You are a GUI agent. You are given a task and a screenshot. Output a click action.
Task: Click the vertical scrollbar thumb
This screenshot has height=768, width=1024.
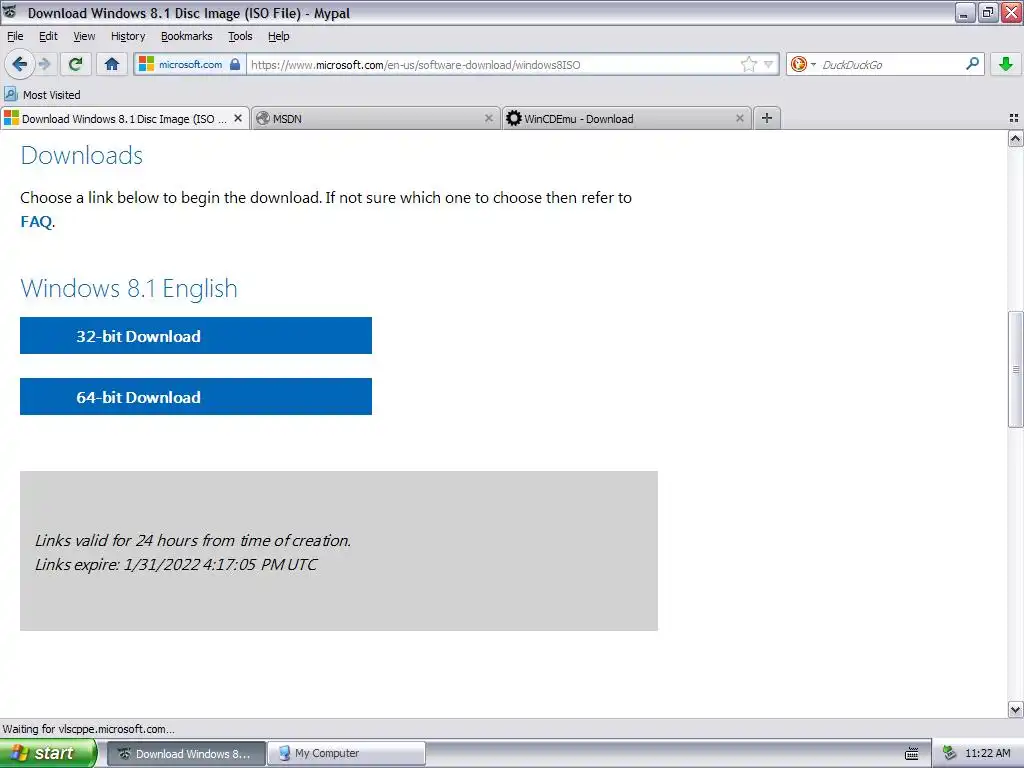(x=1015, y=370)
